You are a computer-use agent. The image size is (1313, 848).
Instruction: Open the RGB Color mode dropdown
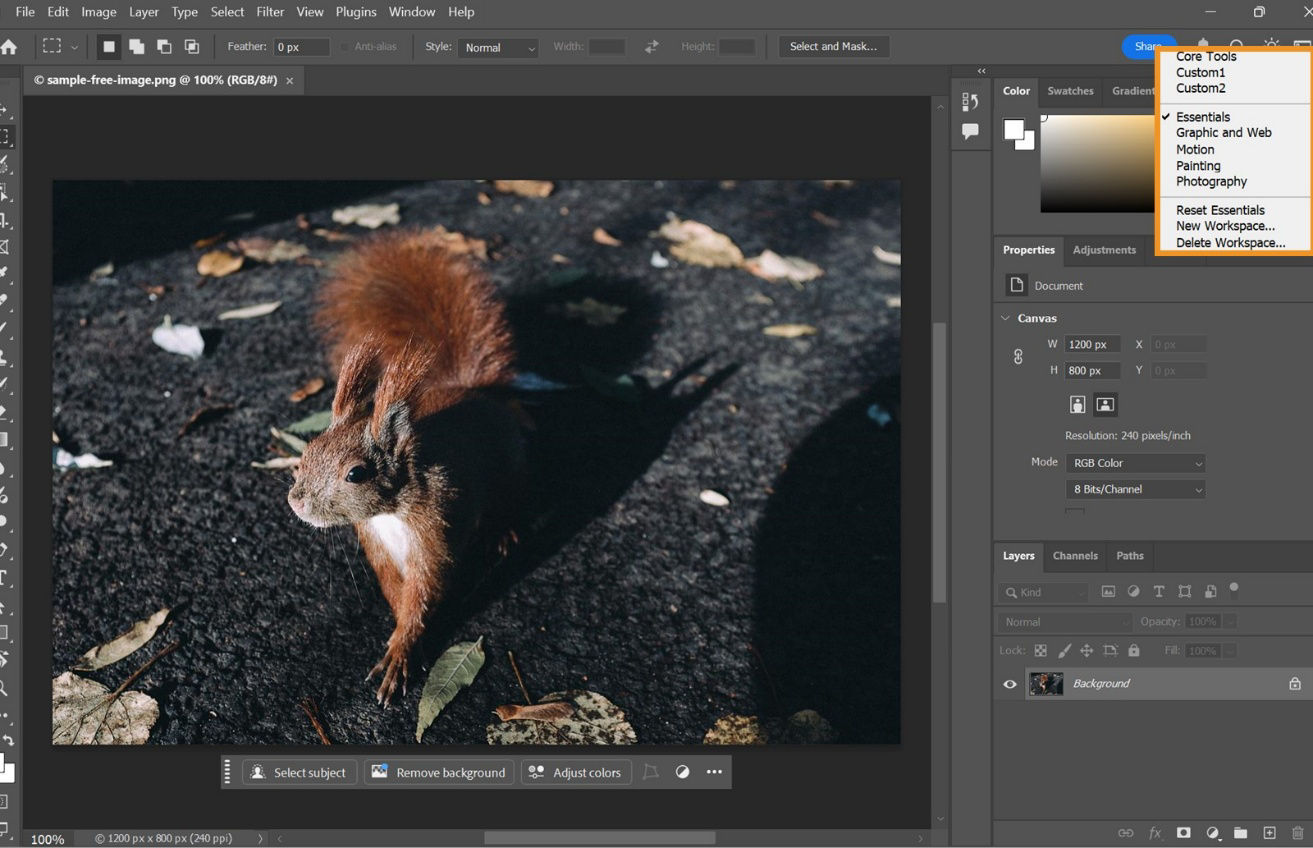point(1135,462)
